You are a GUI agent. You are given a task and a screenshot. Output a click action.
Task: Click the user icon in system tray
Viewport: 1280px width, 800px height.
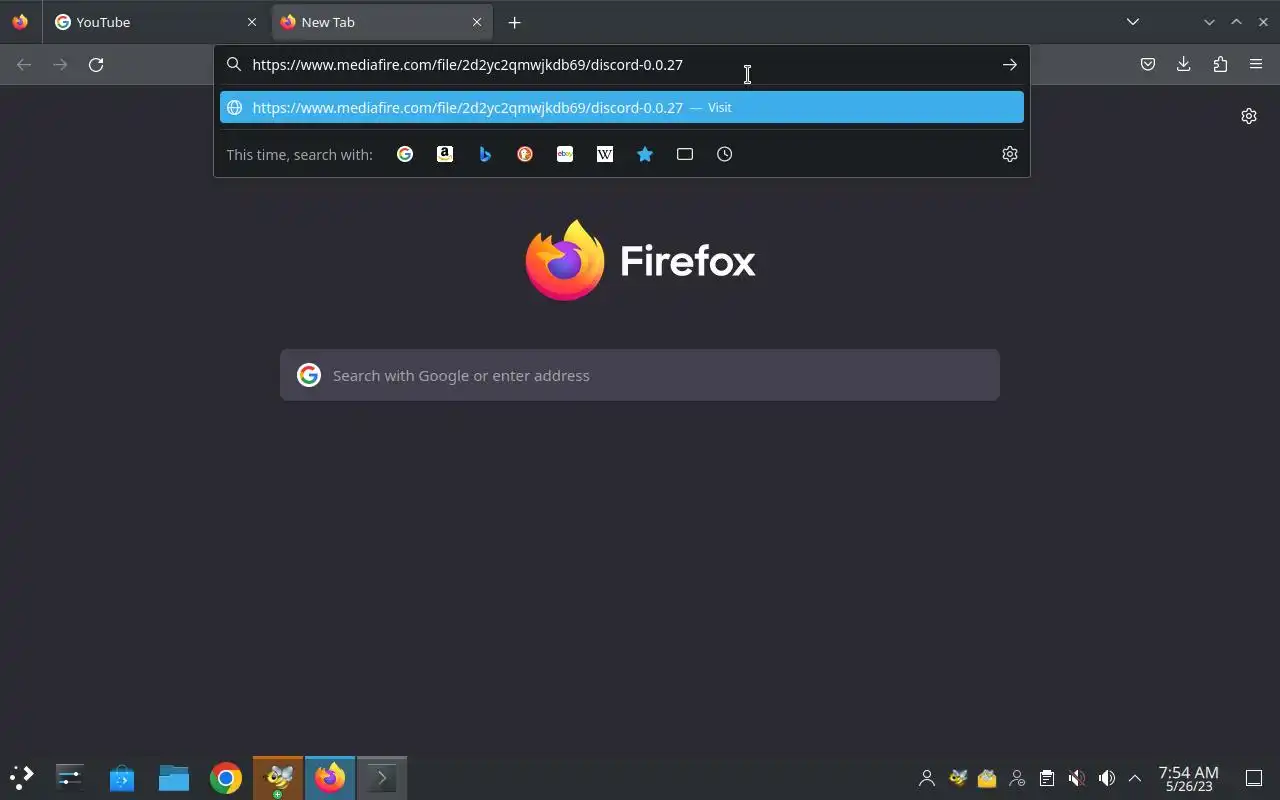click(927, 778)
